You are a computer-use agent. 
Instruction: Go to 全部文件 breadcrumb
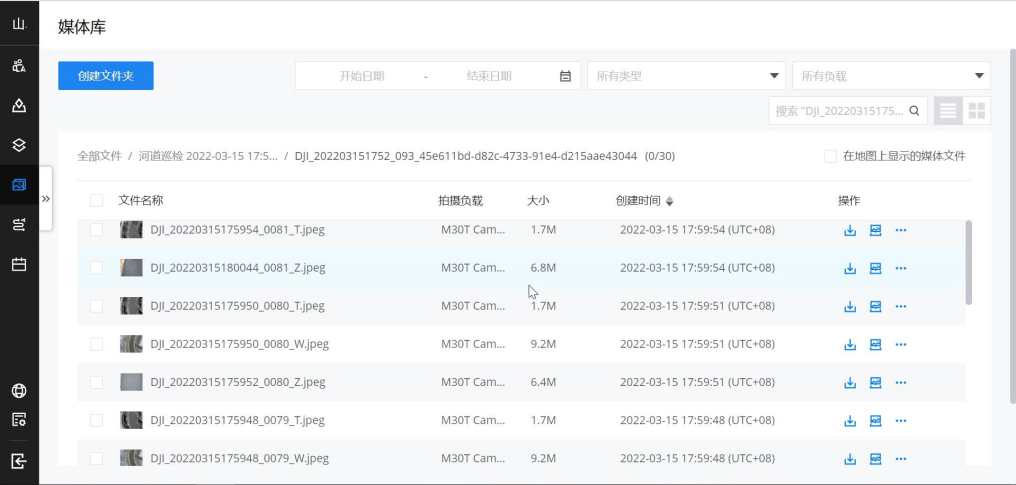100,156
